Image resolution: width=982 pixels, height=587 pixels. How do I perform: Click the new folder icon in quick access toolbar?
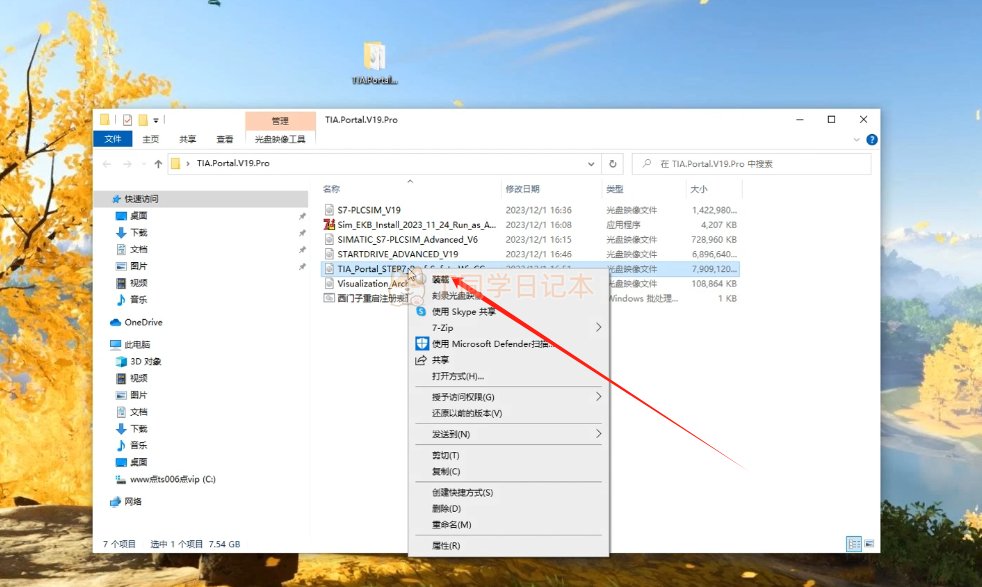pos(143,120)
